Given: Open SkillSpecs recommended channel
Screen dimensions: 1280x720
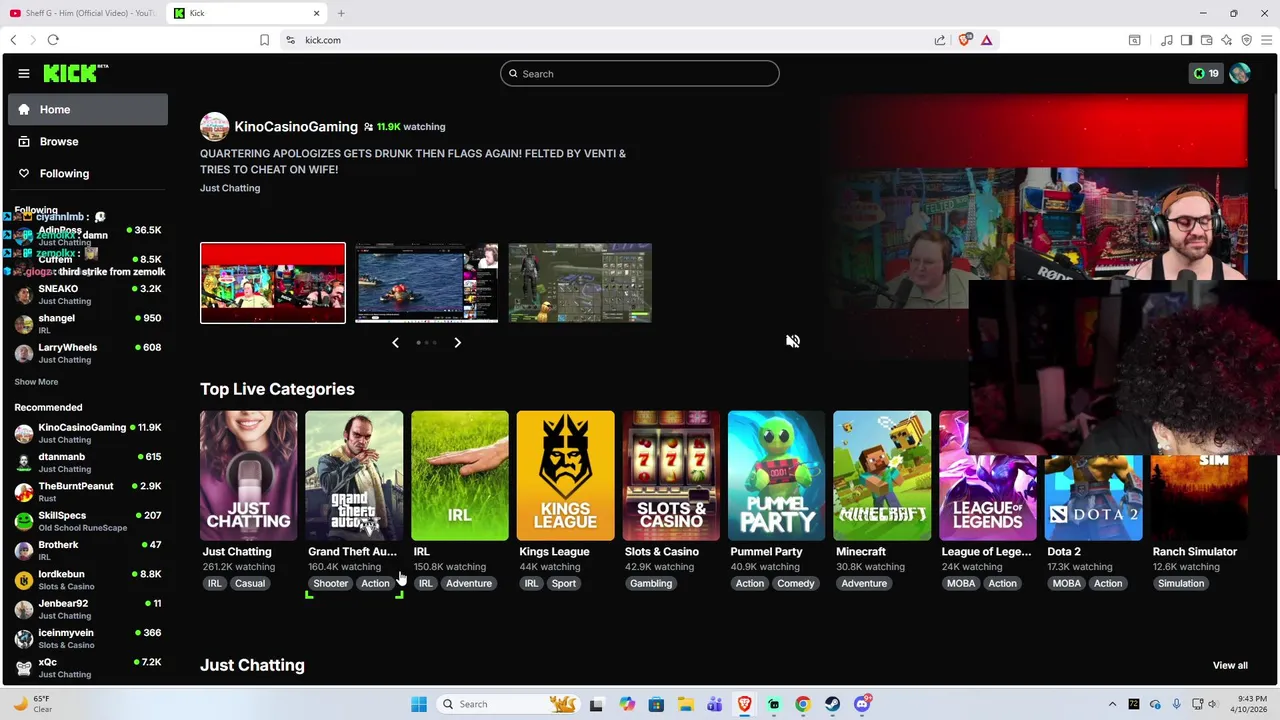Looking at the screenshot, I should [88, 521].
